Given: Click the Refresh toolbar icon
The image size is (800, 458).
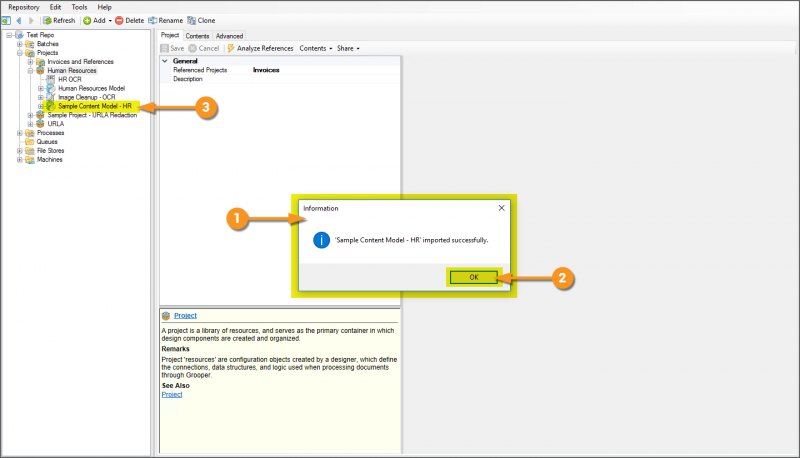Looking at the screenshot, I should (x=47, y=20).
